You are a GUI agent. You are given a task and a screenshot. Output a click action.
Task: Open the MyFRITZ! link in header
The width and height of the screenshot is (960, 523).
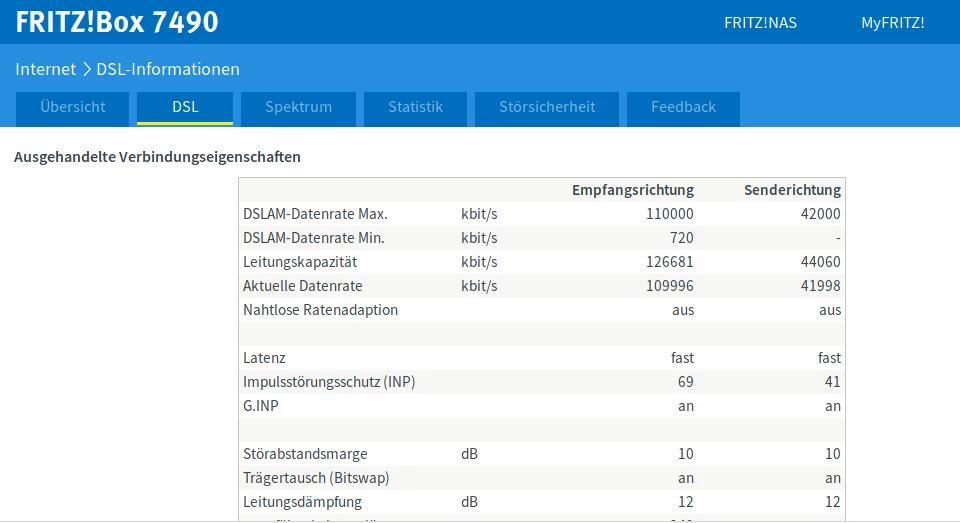(x=892, y=23)
